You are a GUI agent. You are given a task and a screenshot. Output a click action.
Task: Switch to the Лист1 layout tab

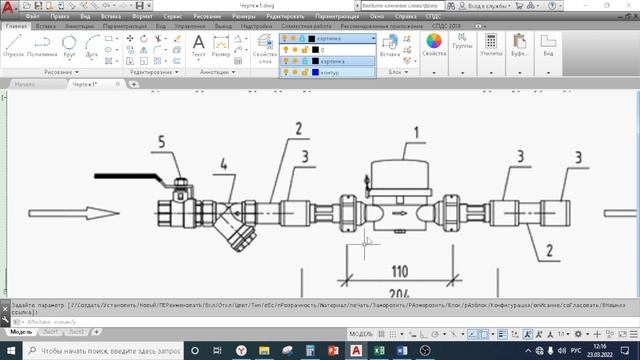coord(50,332)
